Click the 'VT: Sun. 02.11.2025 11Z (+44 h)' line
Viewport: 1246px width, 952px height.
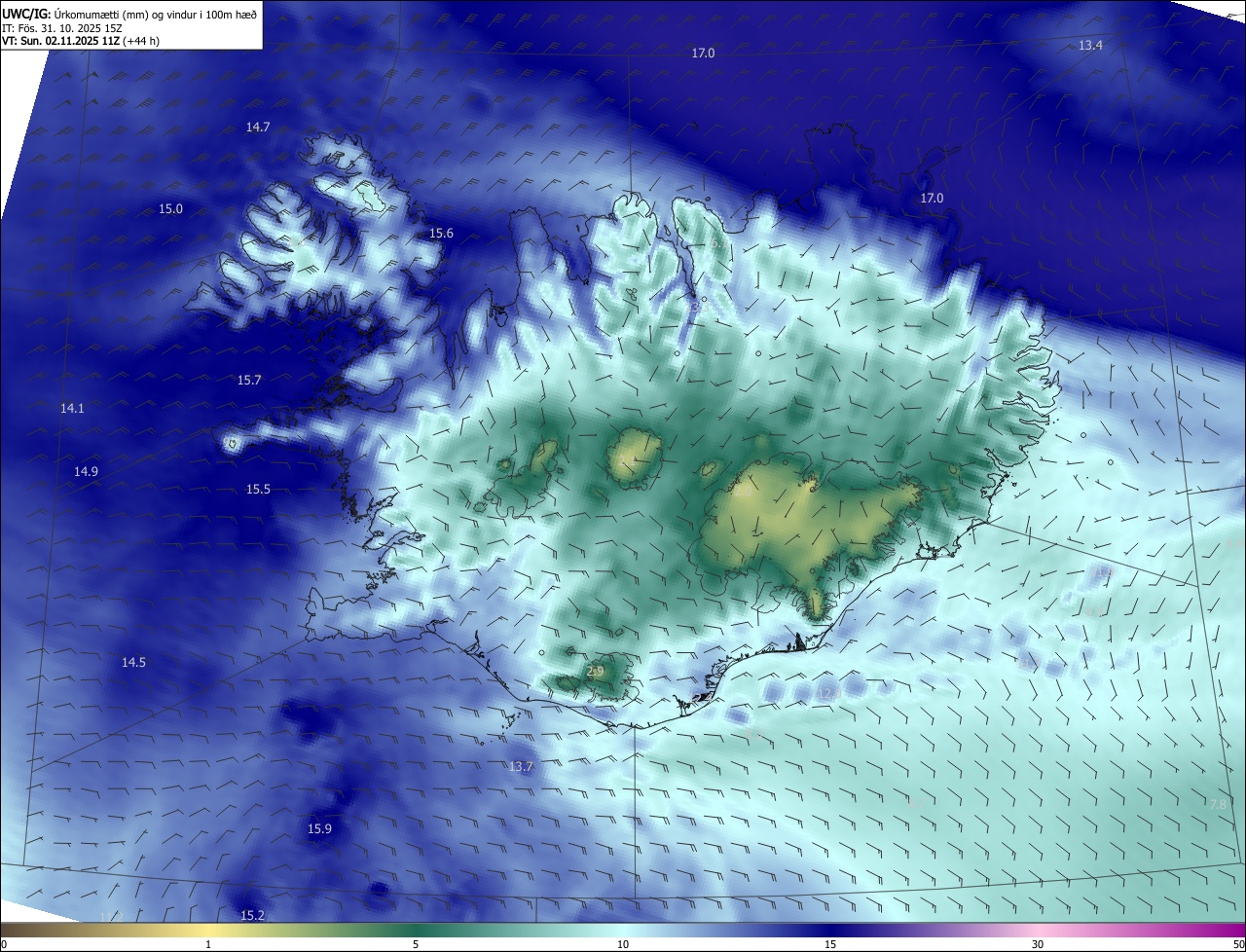coord(81,41)
